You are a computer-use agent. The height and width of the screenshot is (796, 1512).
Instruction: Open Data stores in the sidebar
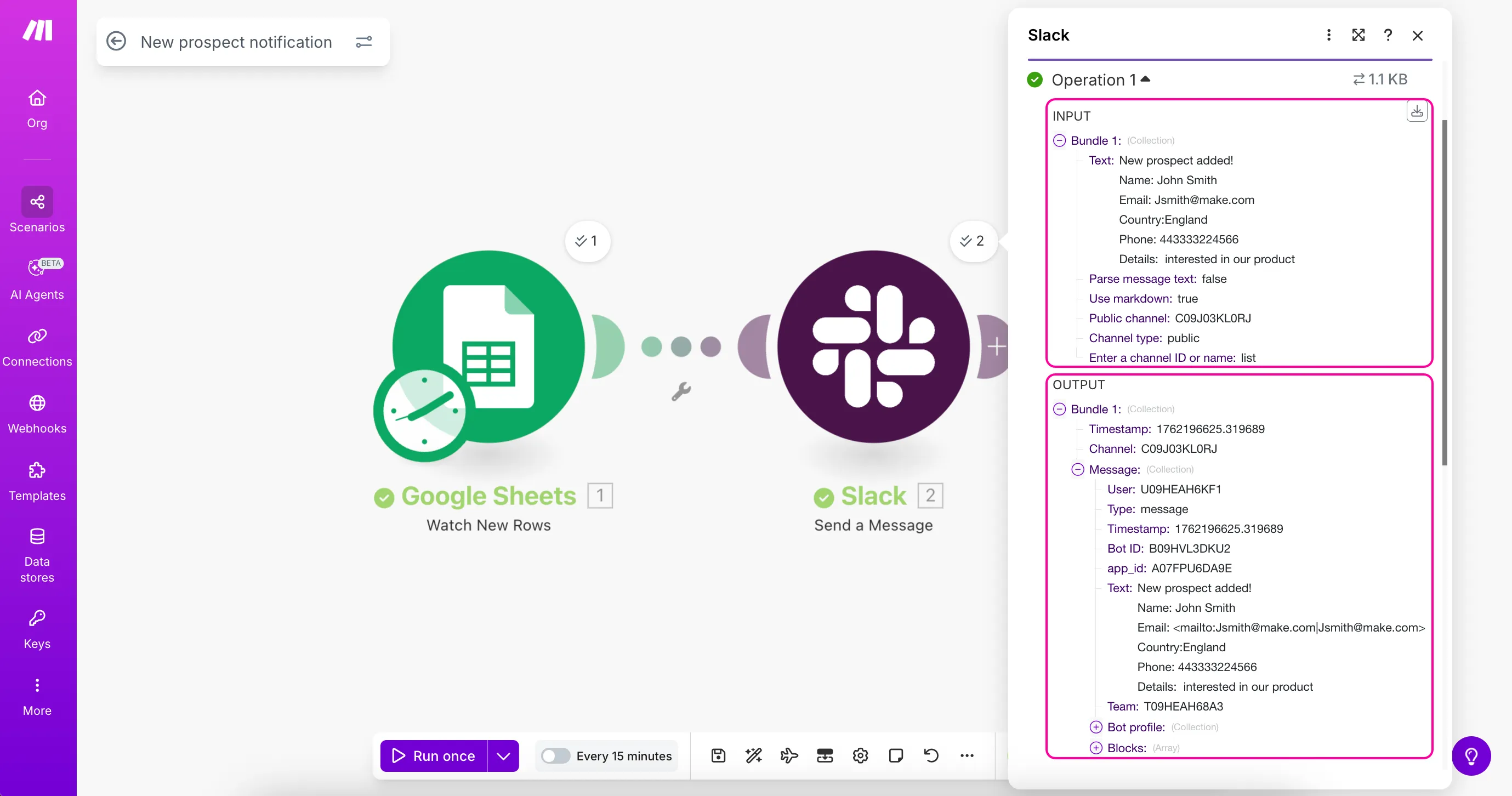pos(37,555)
